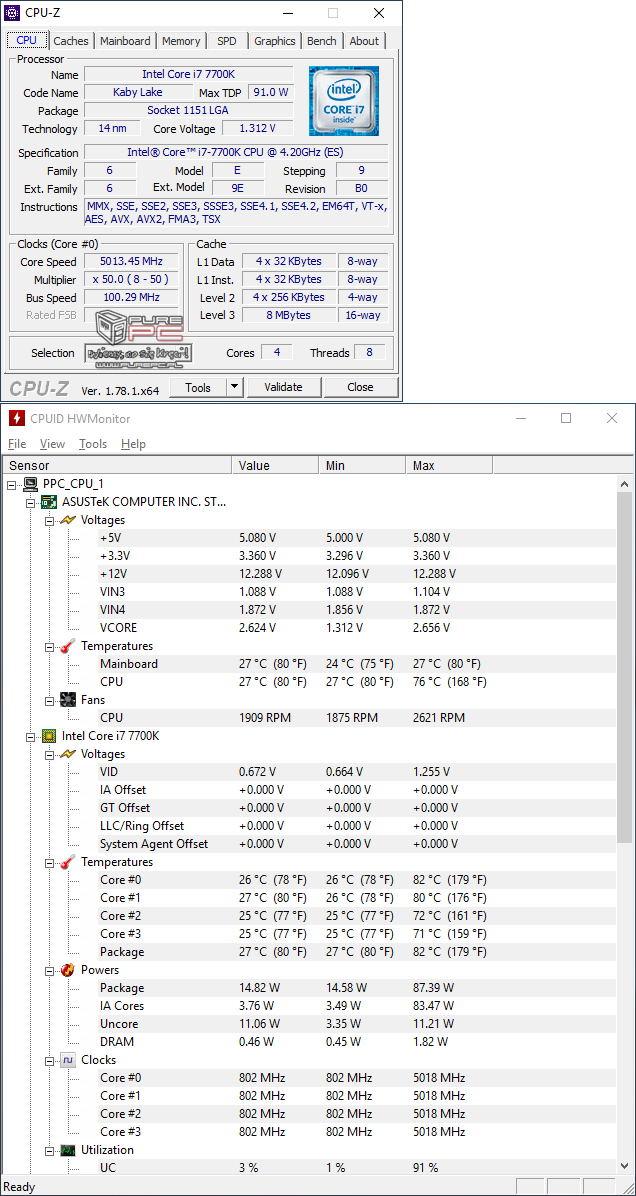Click the Clocks waveform icon
This screenshot has width=636, height=1196.
coord(68,1060)
